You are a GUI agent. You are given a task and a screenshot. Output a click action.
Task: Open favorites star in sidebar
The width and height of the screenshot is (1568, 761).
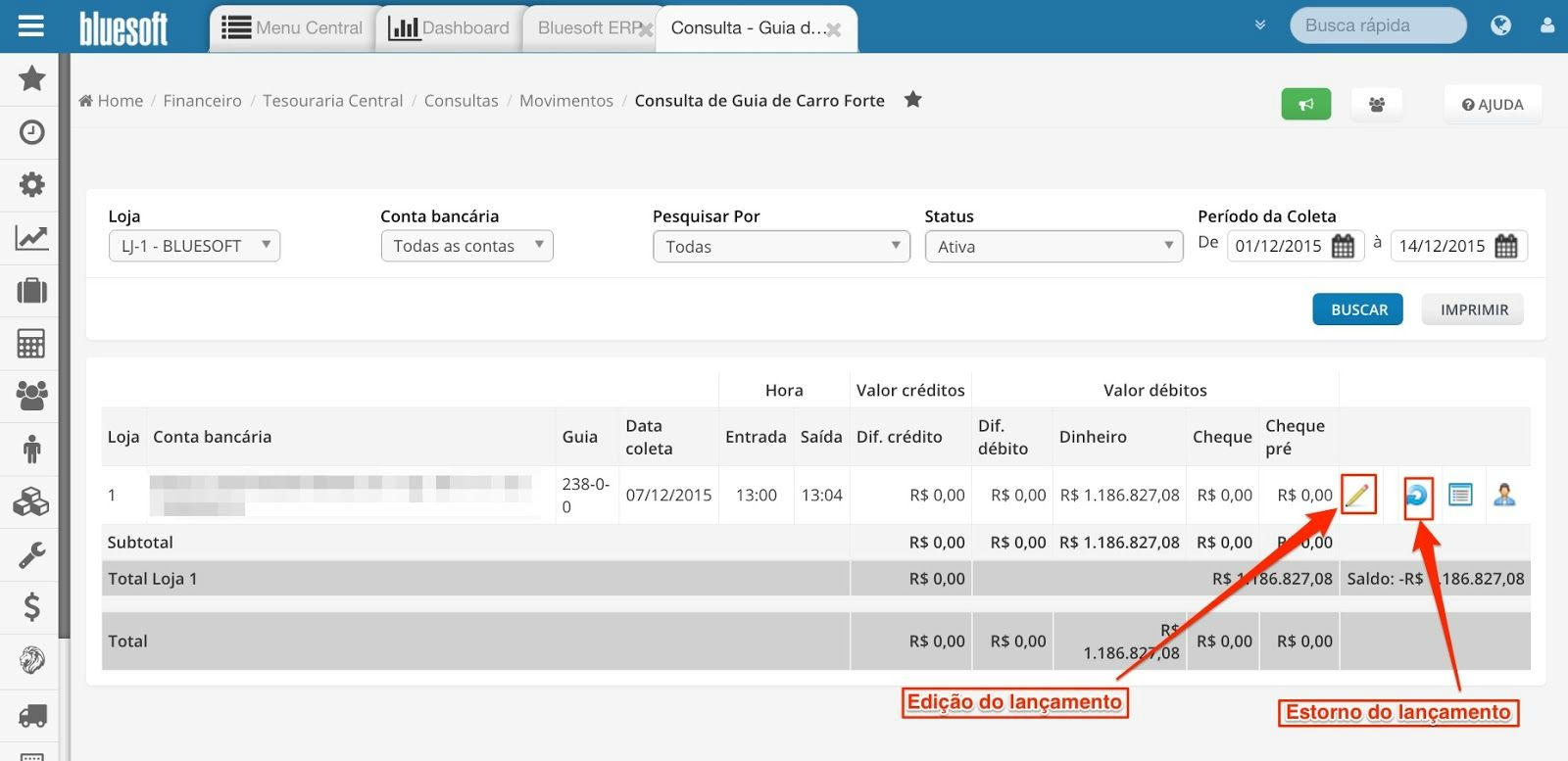pos(32,78)
